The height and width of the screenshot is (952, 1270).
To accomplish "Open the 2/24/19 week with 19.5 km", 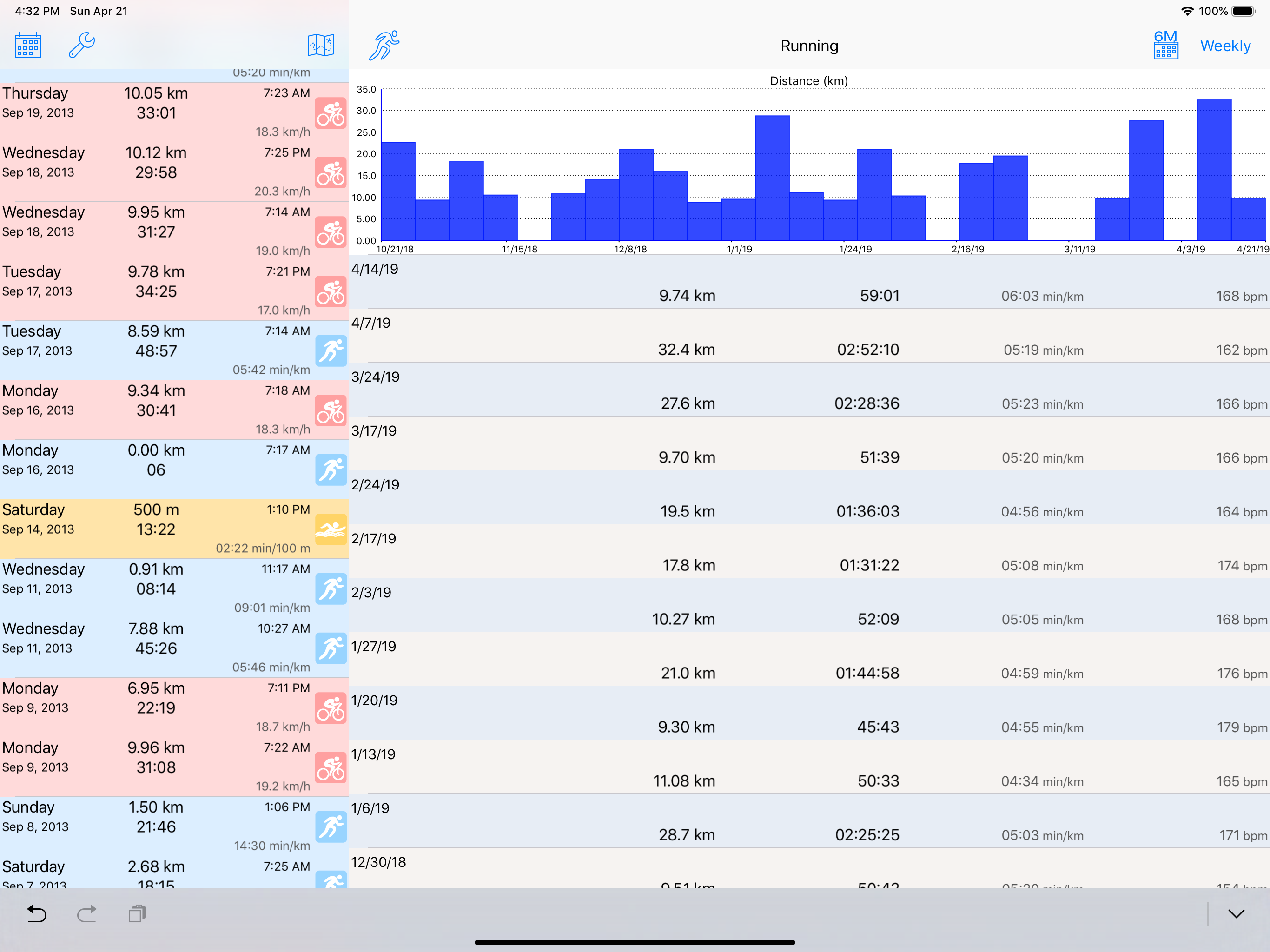I will point(809,498).
